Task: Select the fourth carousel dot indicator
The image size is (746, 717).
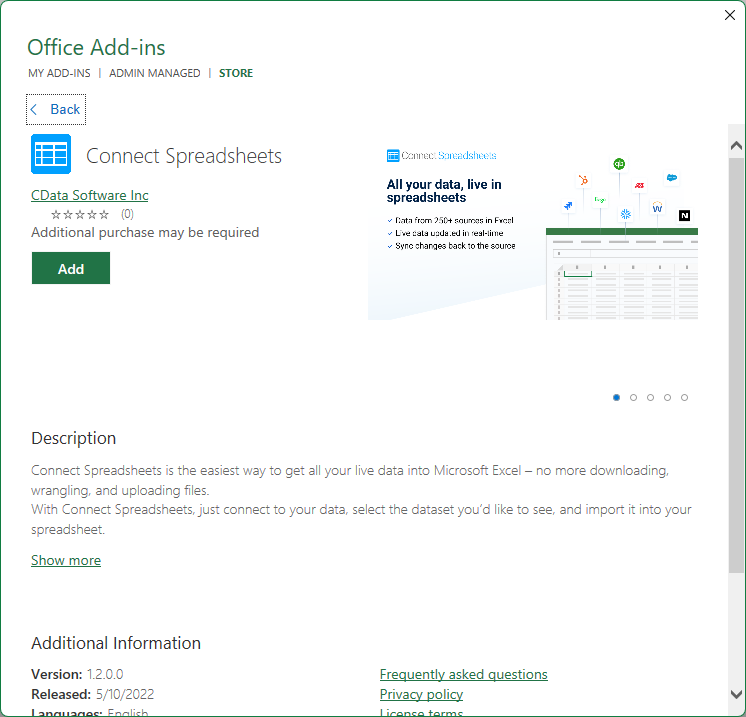Action: [x=667, y=397]
